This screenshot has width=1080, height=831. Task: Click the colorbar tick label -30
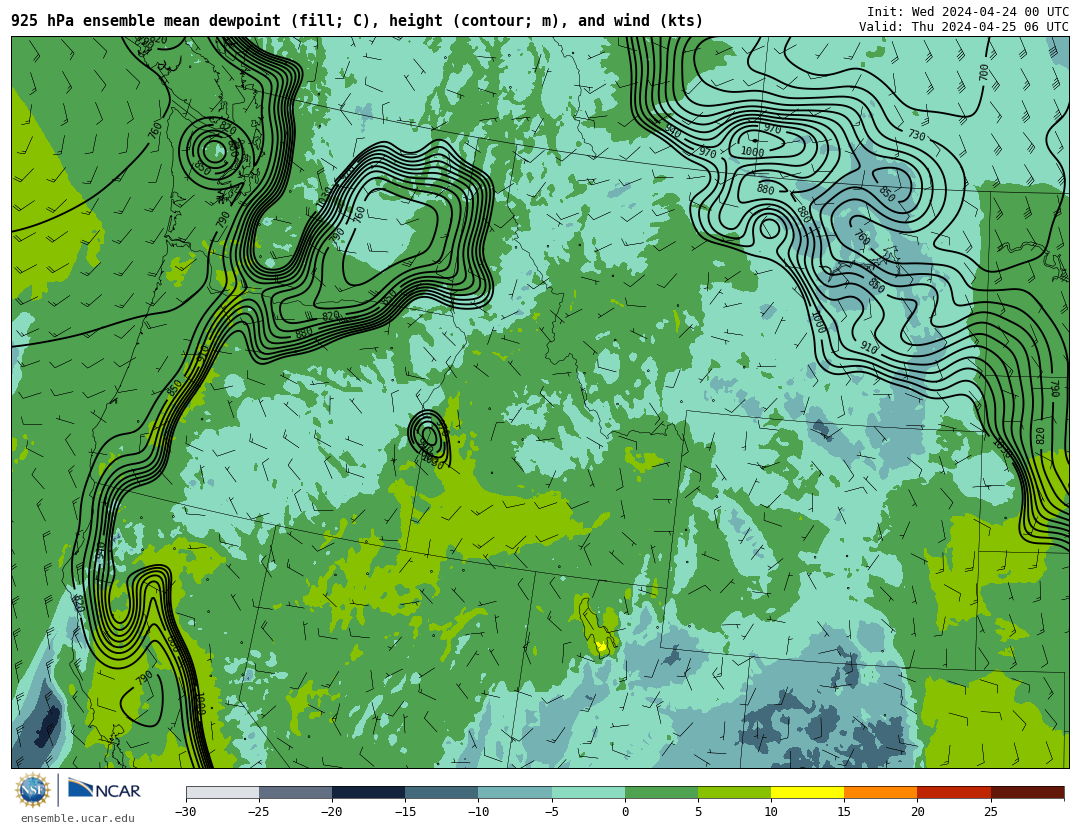click(185, 812)
